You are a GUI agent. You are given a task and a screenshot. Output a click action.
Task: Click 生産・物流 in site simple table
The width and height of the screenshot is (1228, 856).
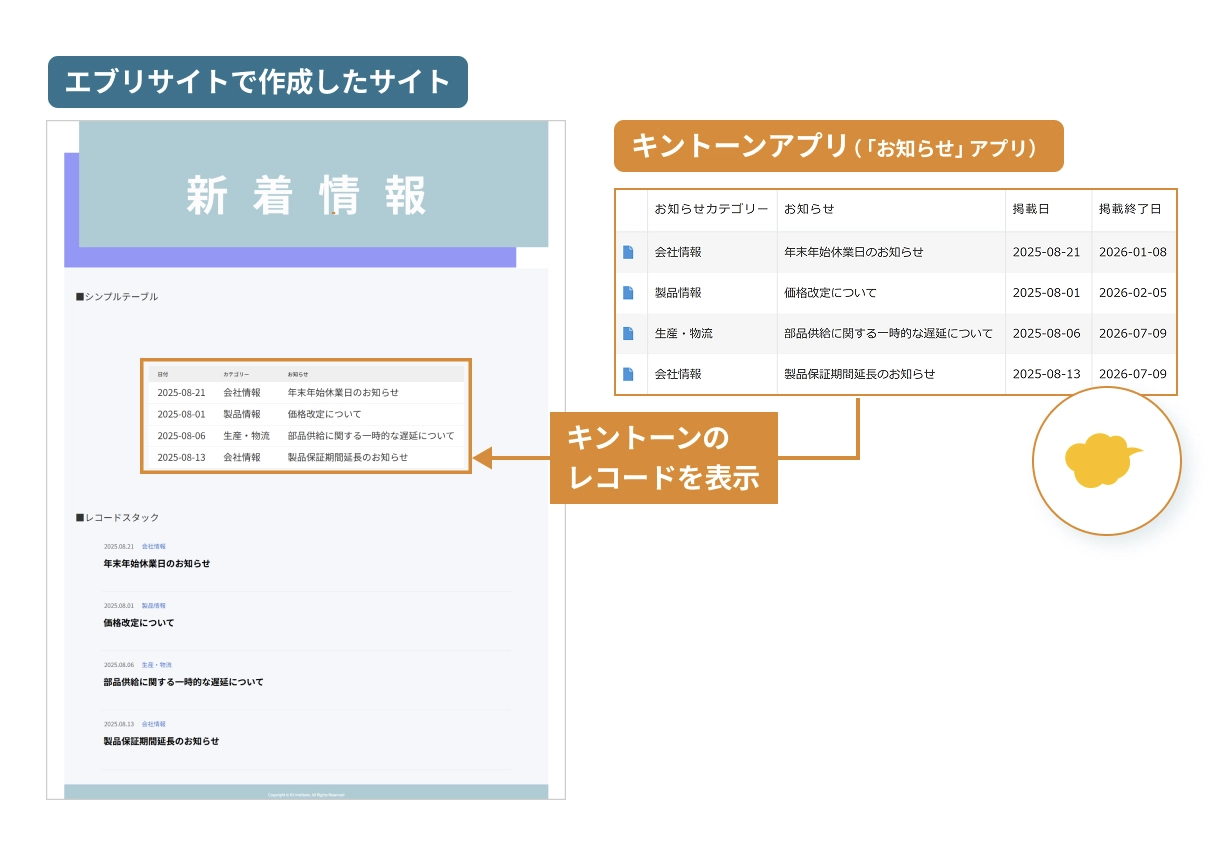point(246,436)
